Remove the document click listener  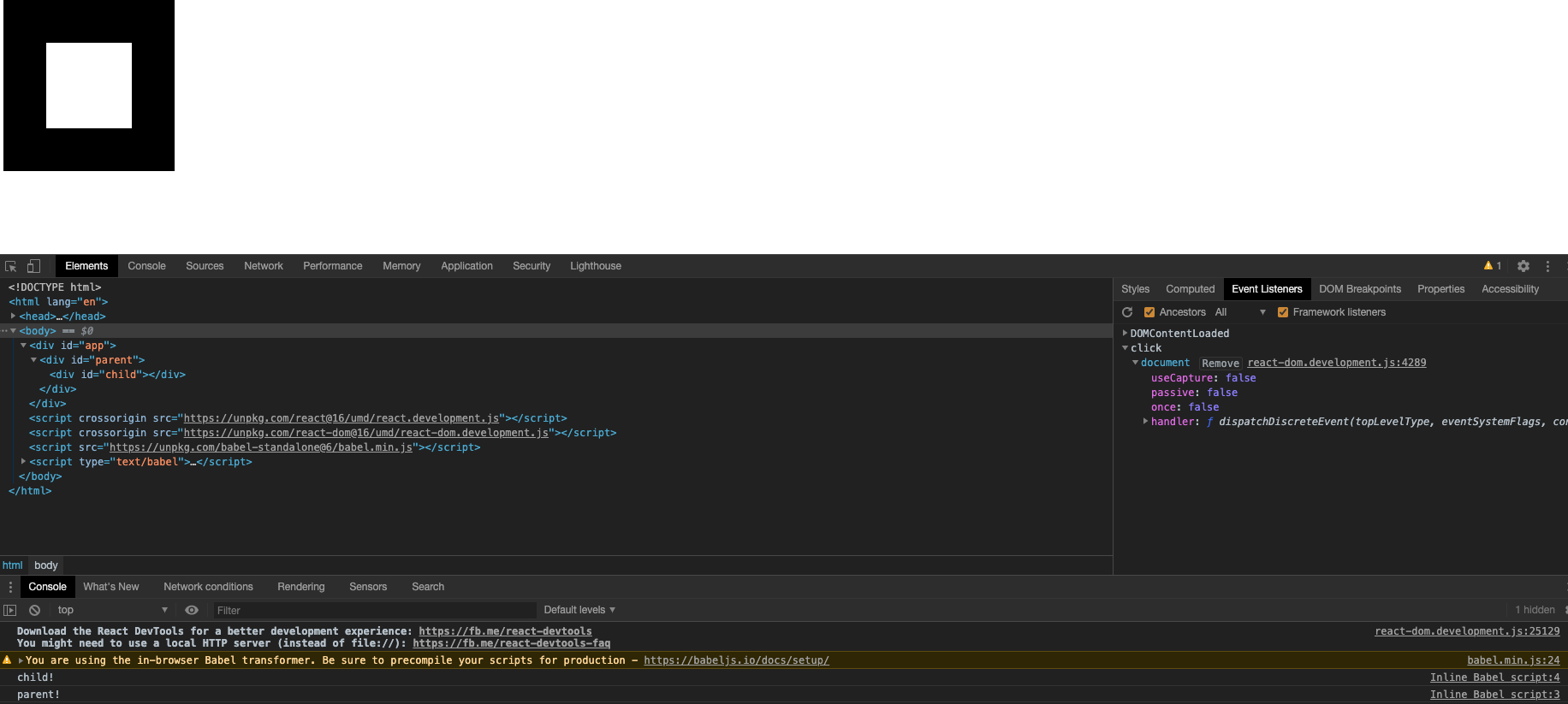tap(1220, 364)
